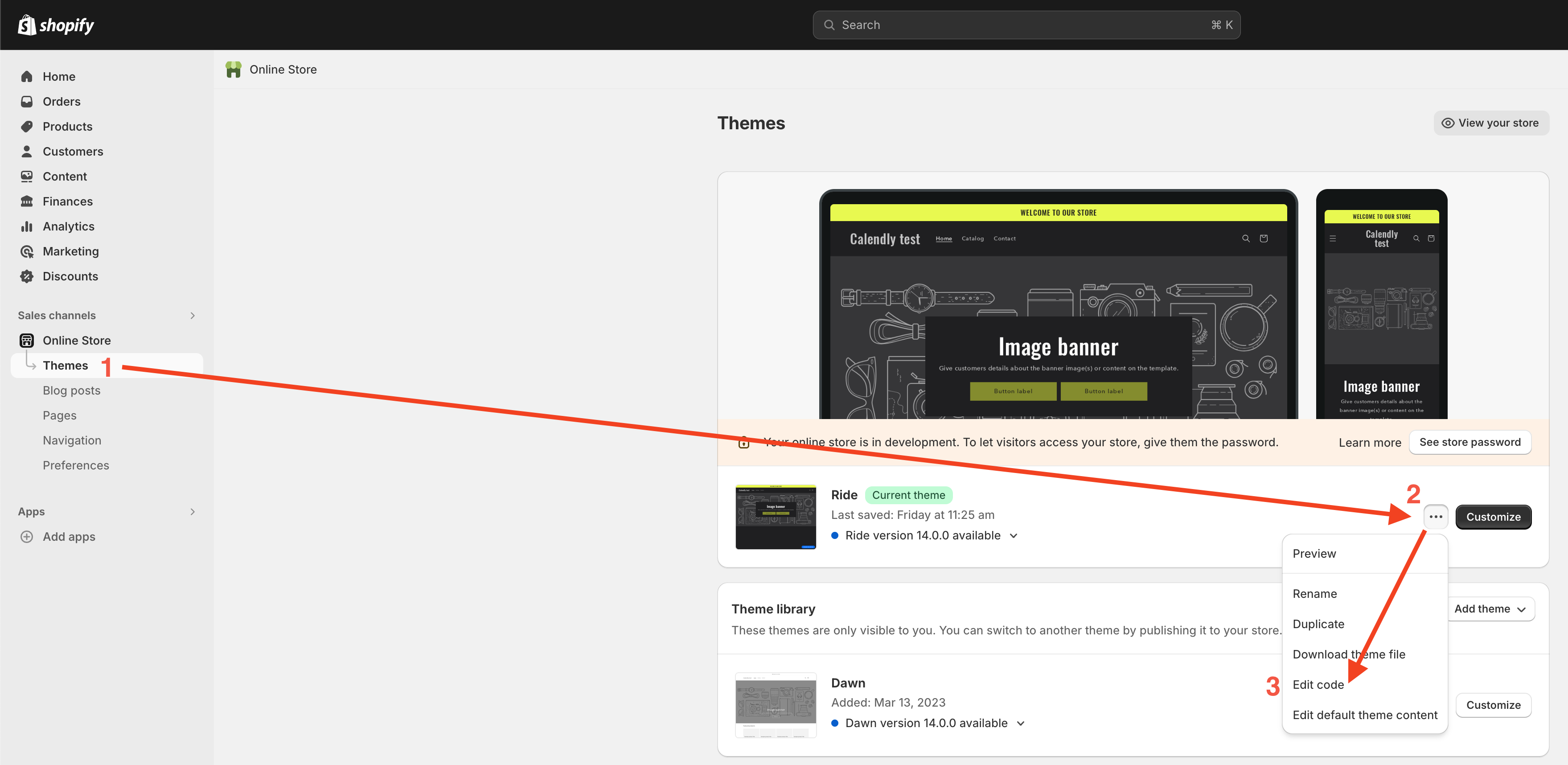Expand Ride version 14.0.0 available dropdown
The height and width of the screenshot is (765, 1568).
coord(1014,535)
